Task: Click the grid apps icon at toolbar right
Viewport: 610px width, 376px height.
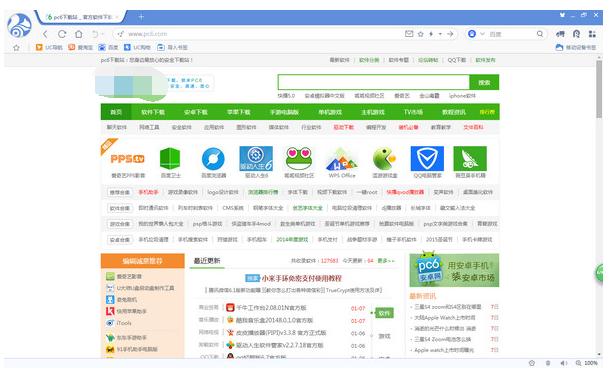Action: click(592, 34)
